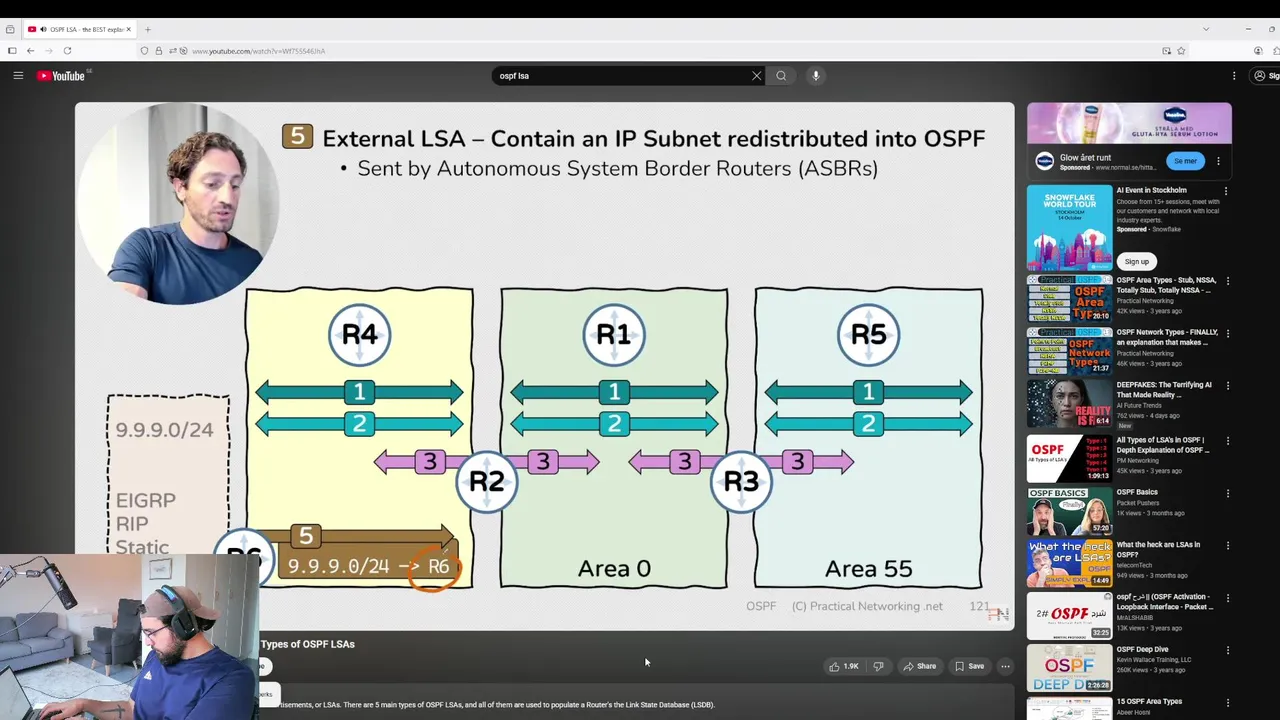Screen dimensions: 1280x720
Task: Open options for 'All Types of LSA's' video
Action: pos(1228,441)
